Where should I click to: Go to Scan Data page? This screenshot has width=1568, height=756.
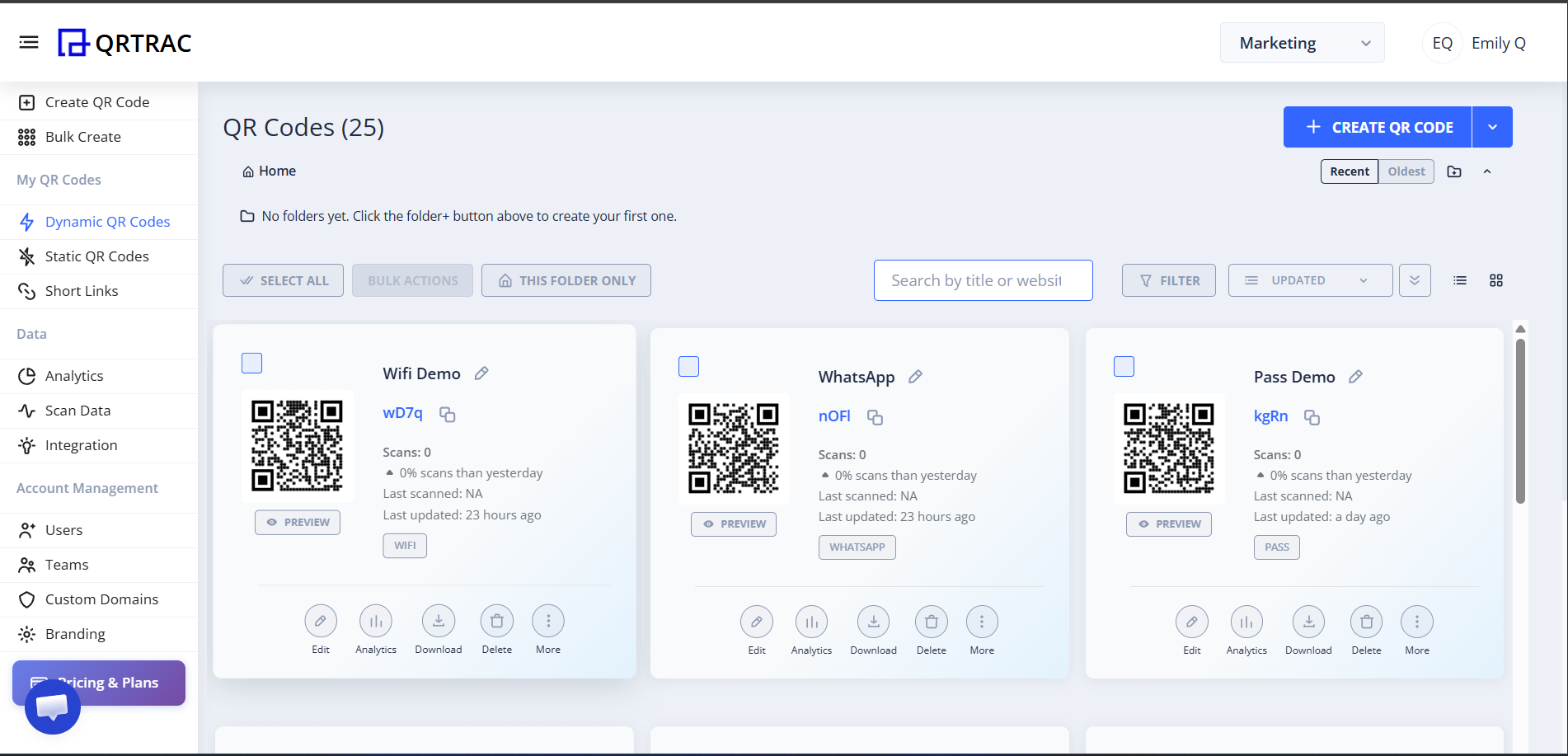pyautogui.click(x=99, y=411)
